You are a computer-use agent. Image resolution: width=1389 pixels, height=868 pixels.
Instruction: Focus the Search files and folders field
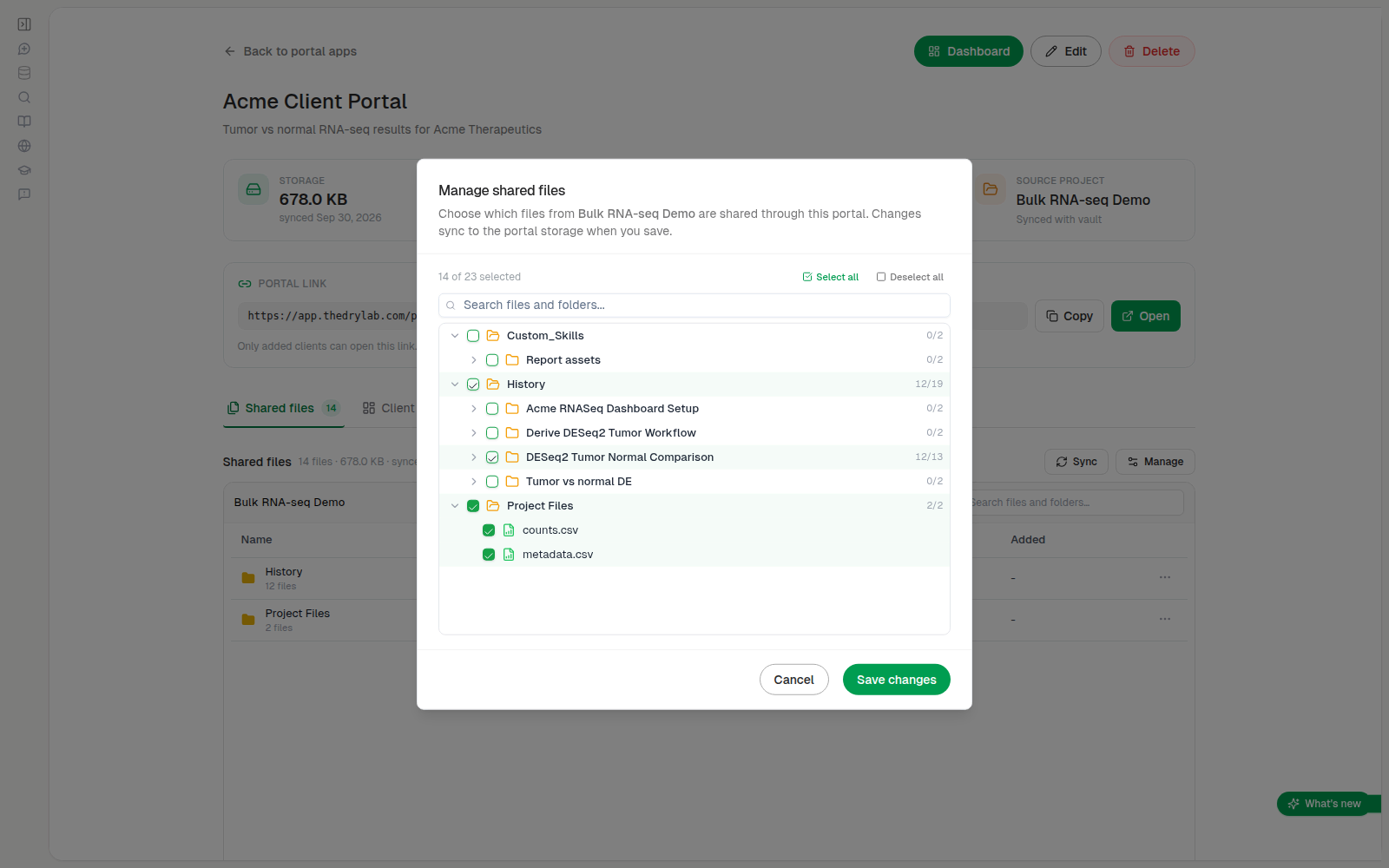click(694, 306)
